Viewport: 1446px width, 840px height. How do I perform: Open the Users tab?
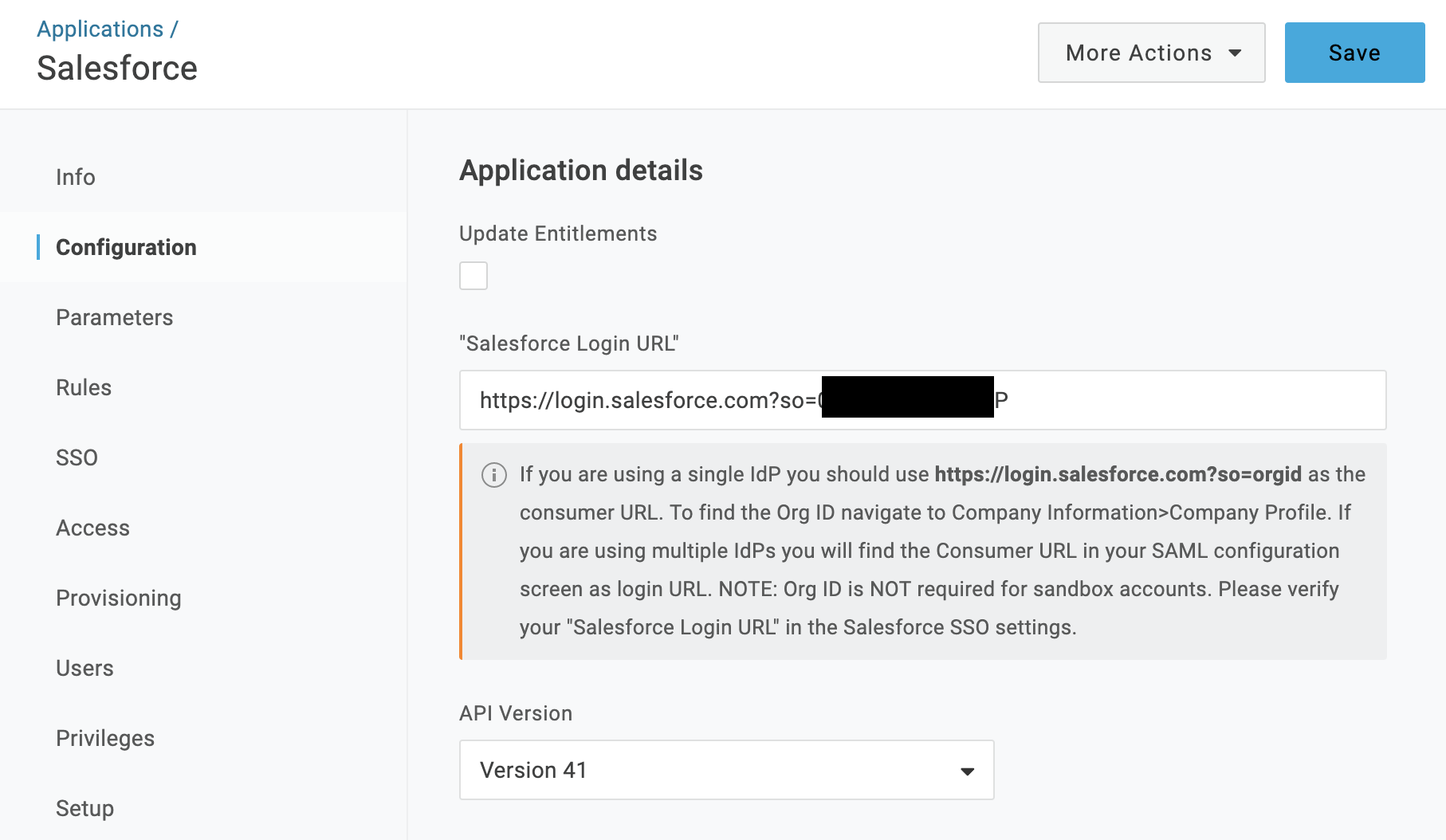[84, 668]
